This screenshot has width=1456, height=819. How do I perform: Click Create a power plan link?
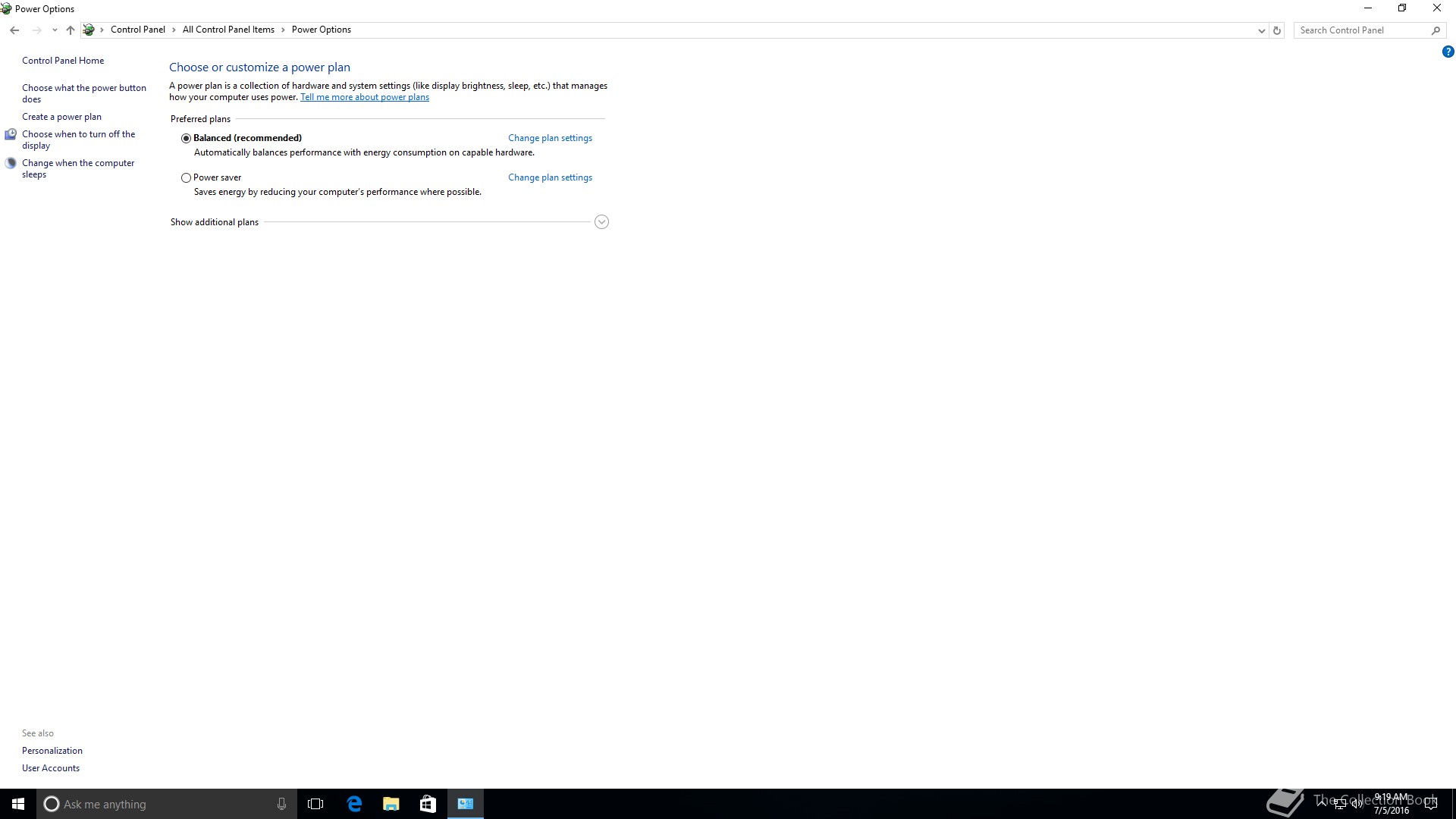tap(61, 117)
